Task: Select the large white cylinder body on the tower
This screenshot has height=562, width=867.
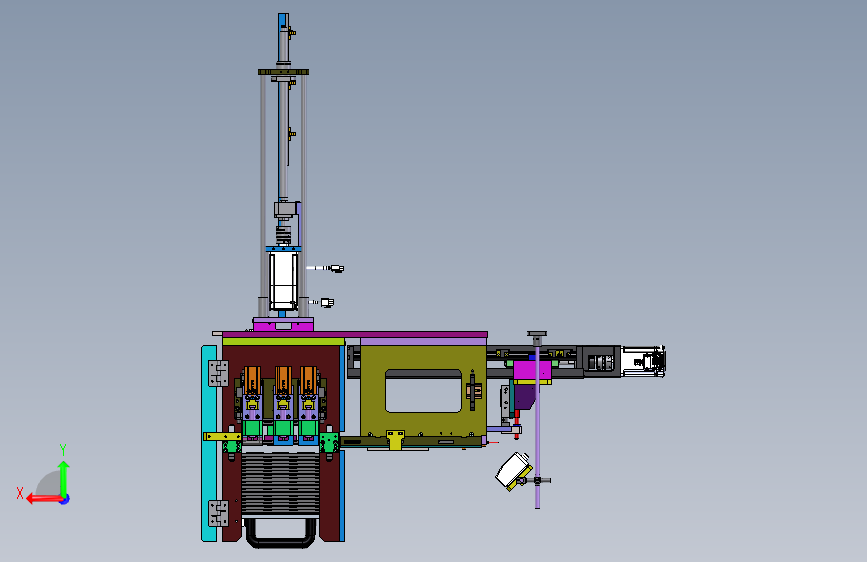Action: tap(283, 281)
